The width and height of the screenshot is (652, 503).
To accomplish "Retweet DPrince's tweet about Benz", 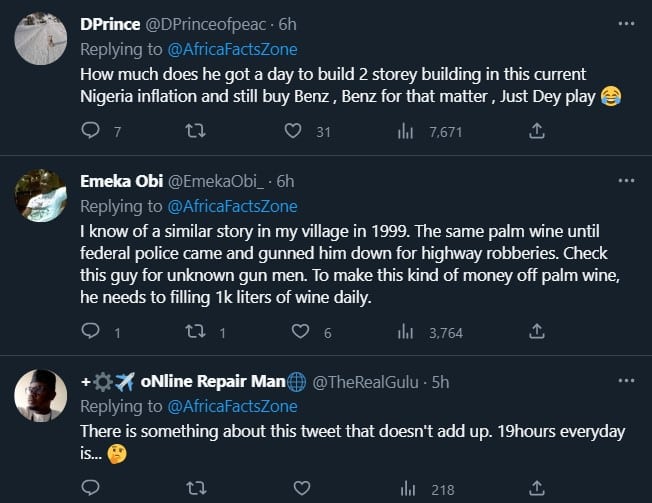I will click(x=197, y=130).
